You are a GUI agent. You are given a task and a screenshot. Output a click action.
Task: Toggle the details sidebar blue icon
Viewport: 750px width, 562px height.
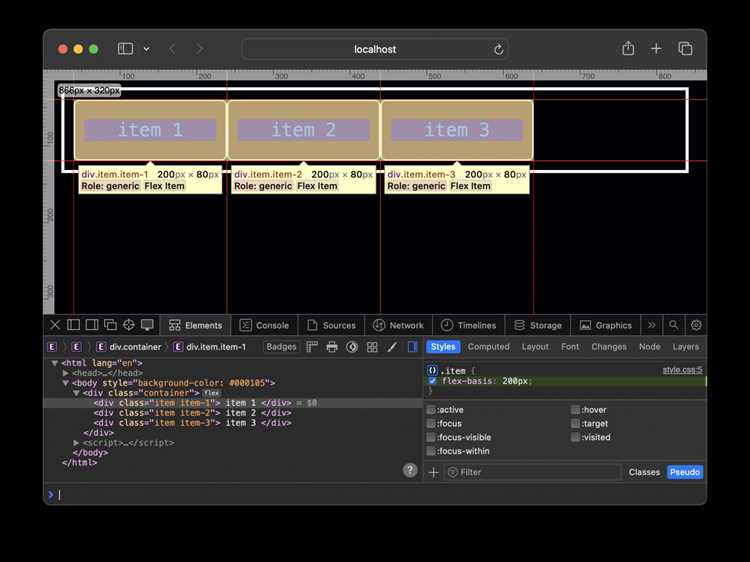coord(412,347)
